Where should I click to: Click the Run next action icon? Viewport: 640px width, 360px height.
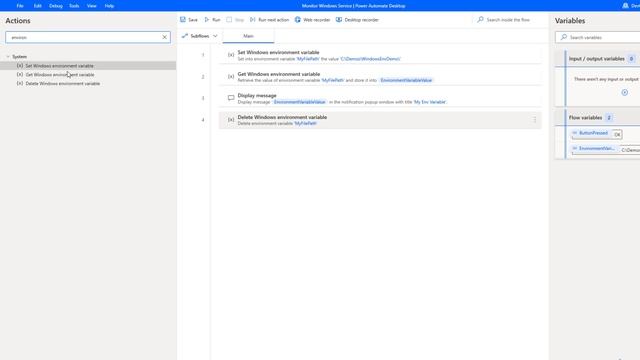tap(253, 20)
